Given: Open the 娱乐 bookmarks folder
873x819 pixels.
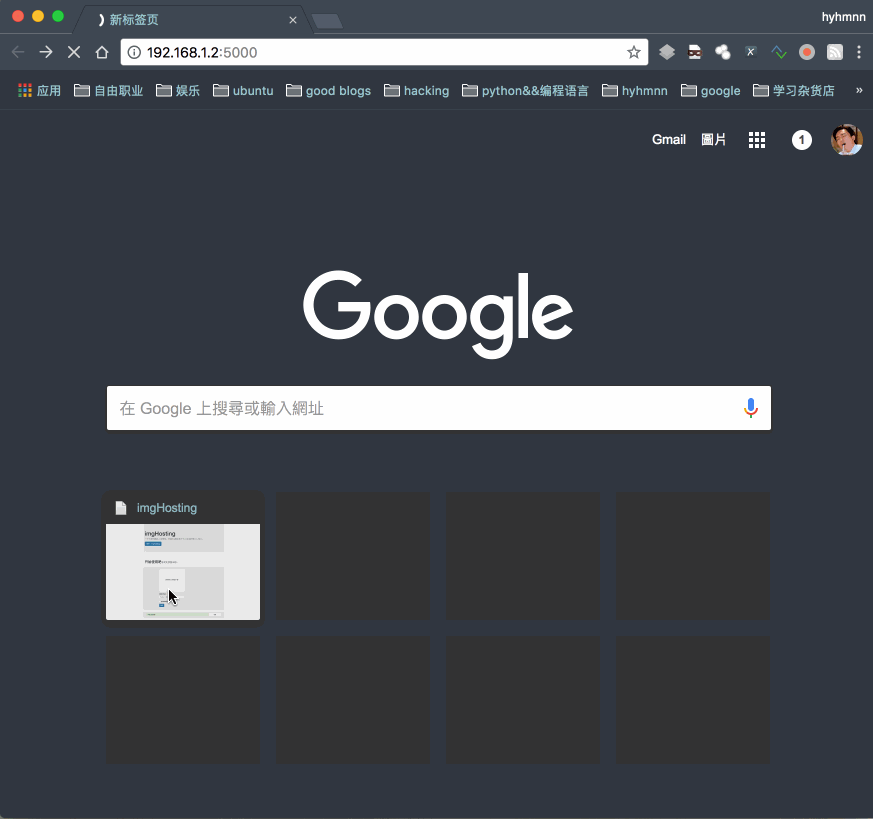Looking at the screenshot, I should (x=178, y=91).
